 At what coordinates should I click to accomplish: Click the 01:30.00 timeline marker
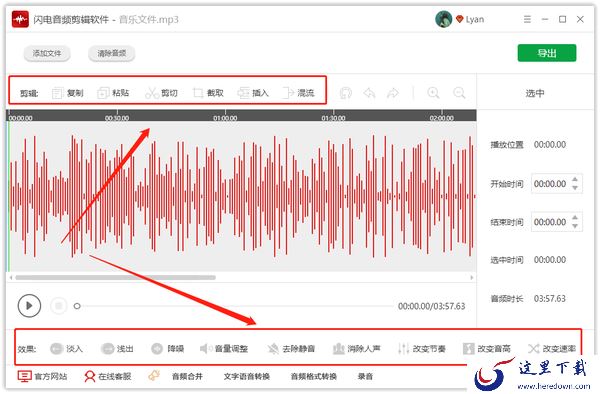333,118
